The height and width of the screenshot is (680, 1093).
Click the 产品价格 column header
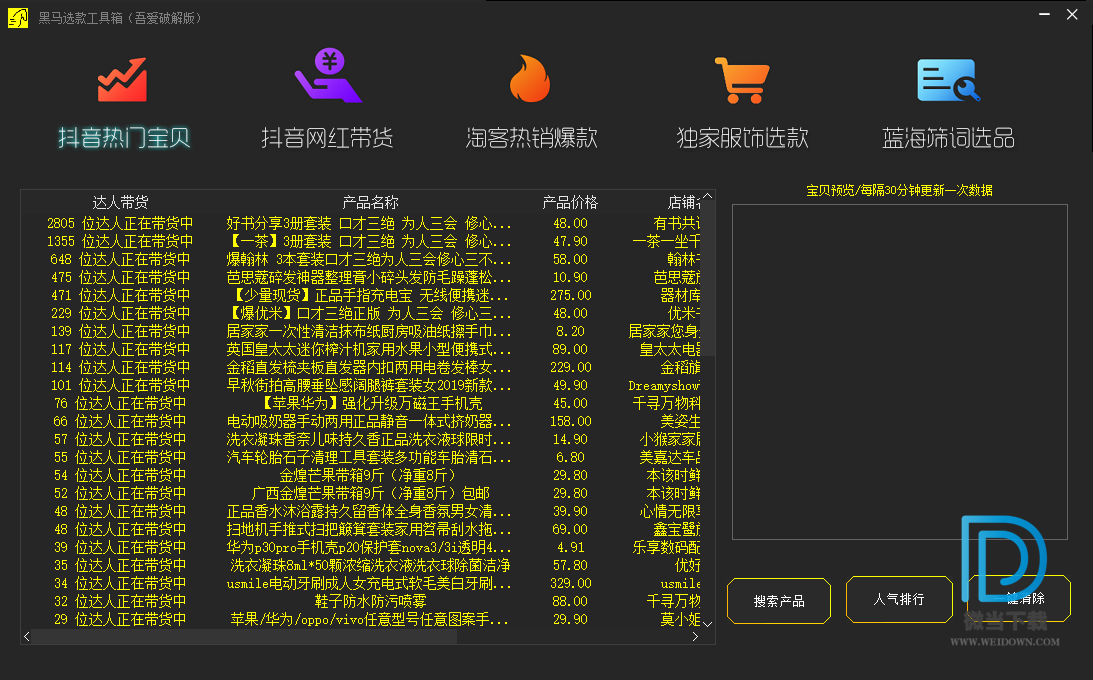click(x=570, y=203)
